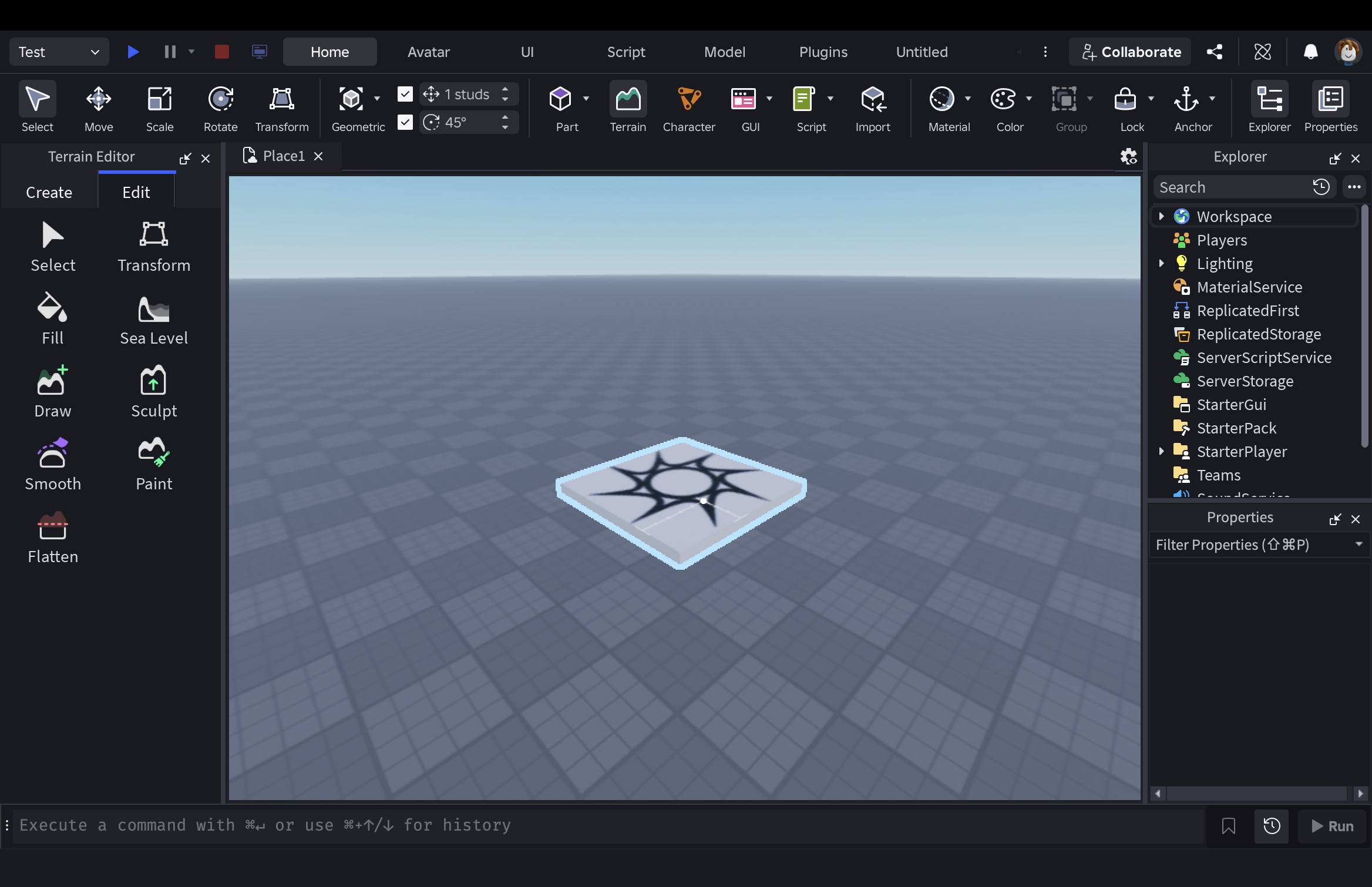Select the Fill terrain tool
The width and height of the screenshot is (1372, 887).
tap(52, 318)
